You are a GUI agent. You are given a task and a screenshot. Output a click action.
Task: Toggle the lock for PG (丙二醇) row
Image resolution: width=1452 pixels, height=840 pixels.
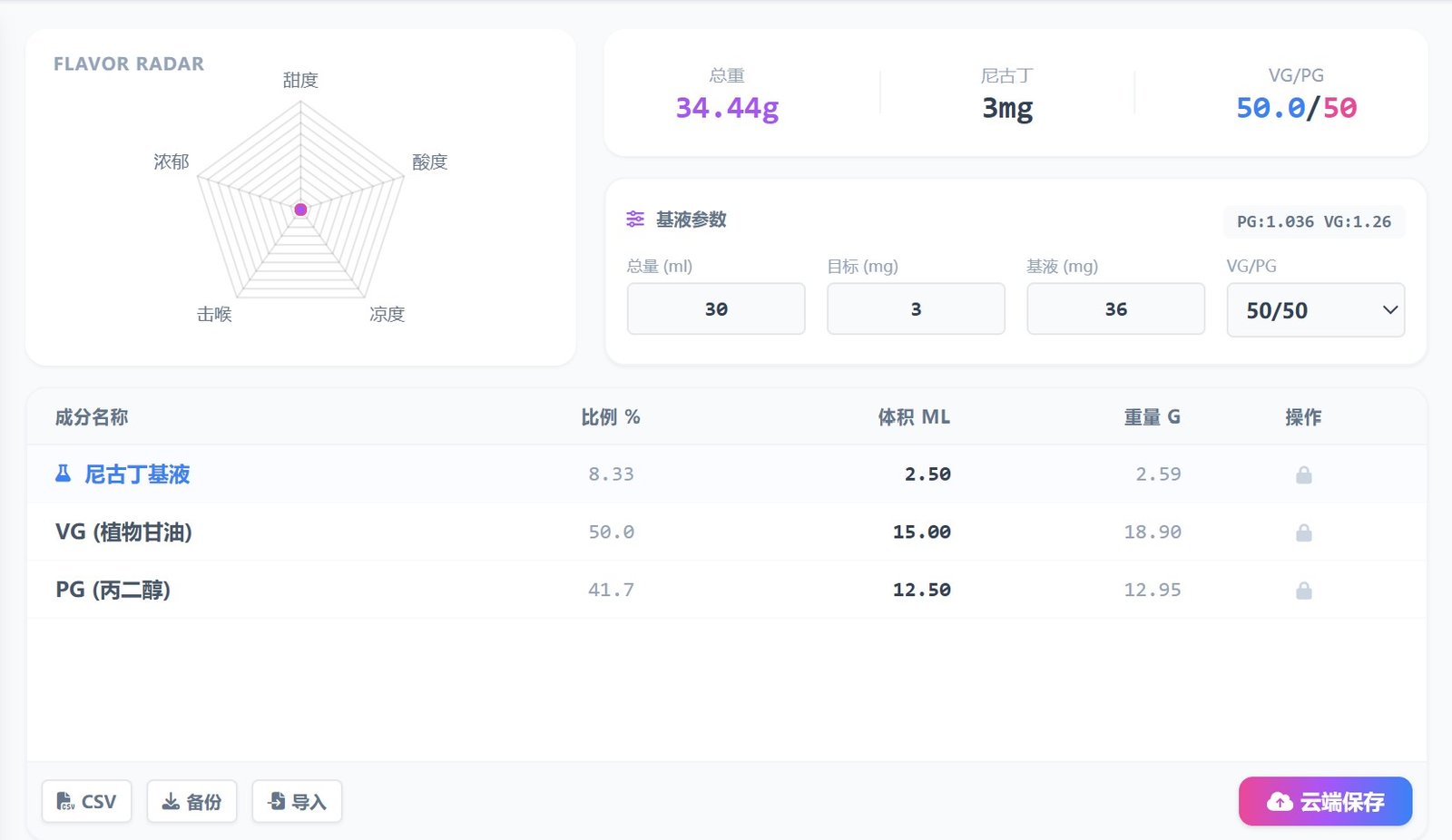(x=1303, y=591)
